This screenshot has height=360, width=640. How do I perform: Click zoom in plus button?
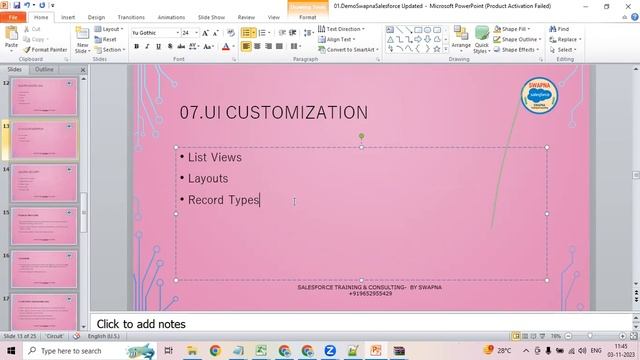tap(622, 336)
